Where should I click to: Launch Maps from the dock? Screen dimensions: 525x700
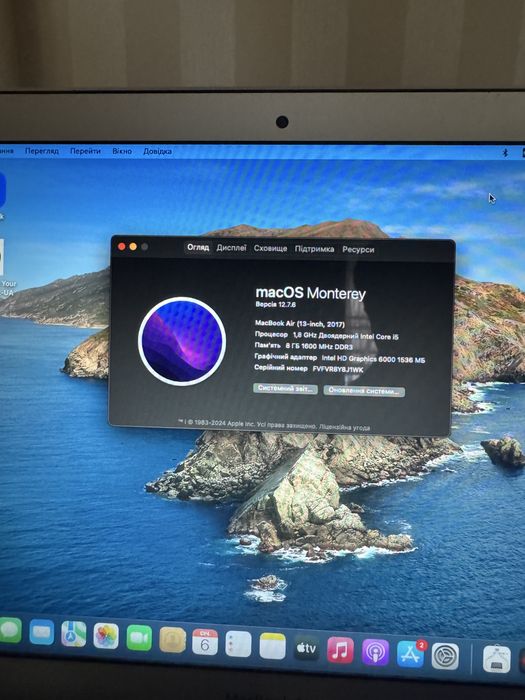74,634
